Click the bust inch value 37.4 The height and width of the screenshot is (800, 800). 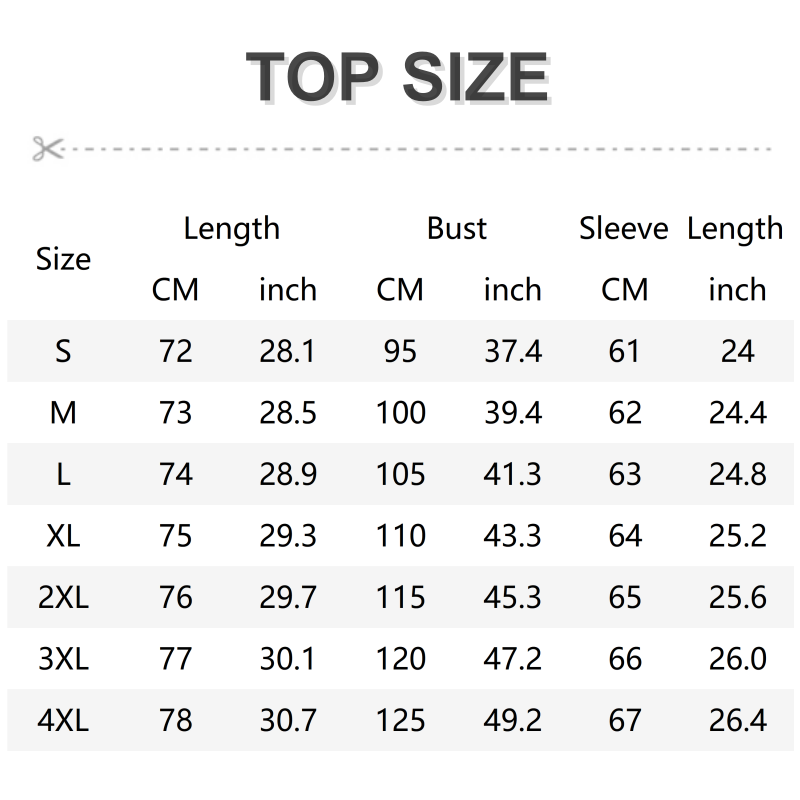pyautogui.click(x=512, y=351)
